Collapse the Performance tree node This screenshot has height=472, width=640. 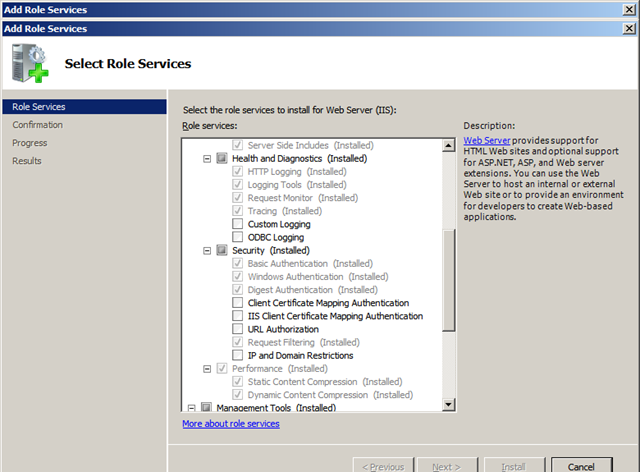[207, 368]
